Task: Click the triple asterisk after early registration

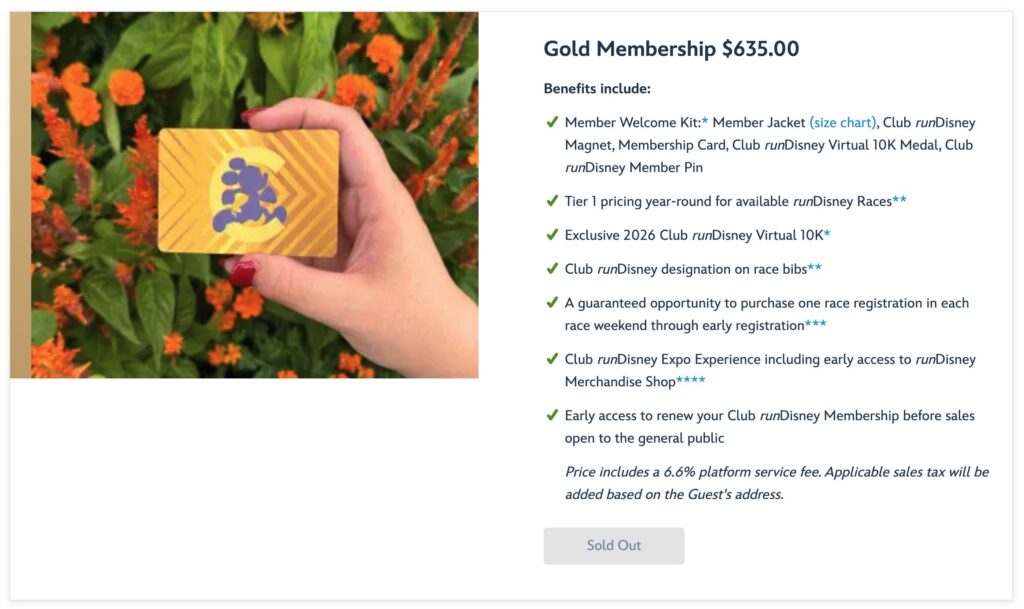Action: pyautogui.click(x=816, y=324)
